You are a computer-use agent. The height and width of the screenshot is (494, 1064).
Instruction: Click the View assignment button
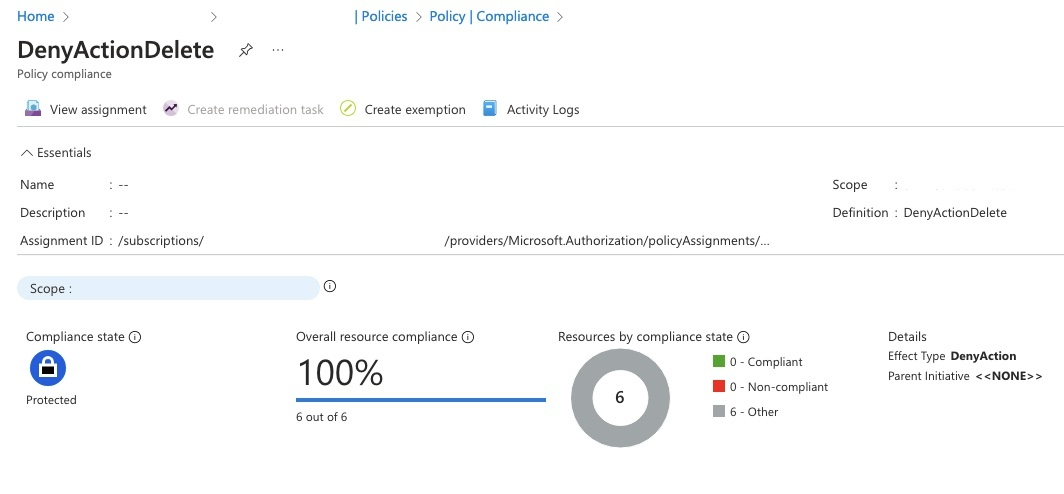click(x=86, y=109)
